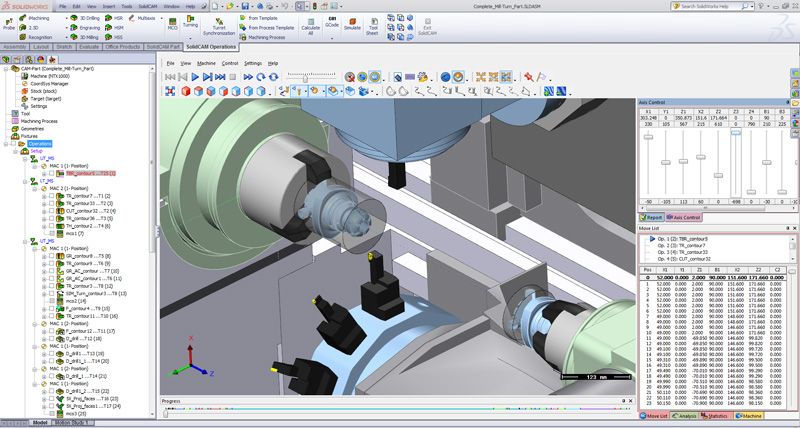Select the red isometric cube view
Image resolution: width=800 pixels, height=428 pixels.
coord(186,91)
